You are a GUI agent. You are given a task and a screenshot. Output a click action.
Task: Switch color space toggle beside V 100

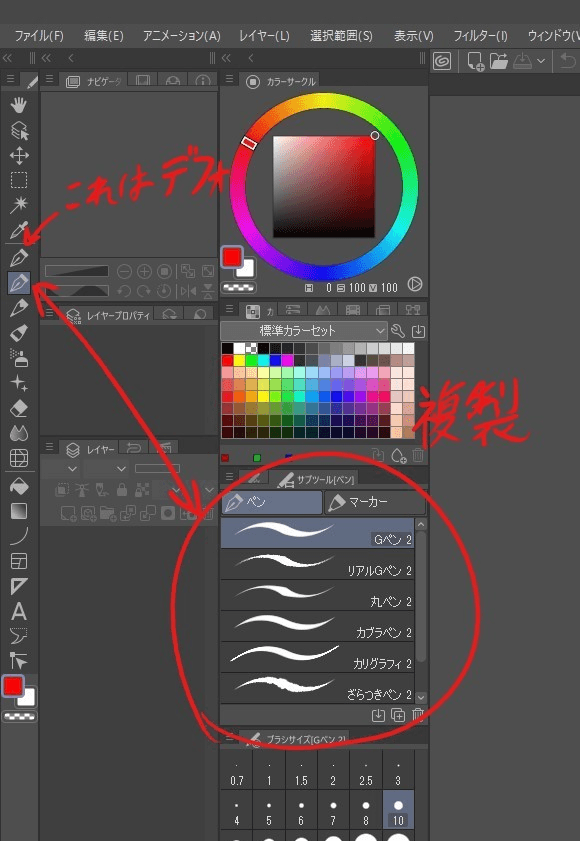(414, 284)
